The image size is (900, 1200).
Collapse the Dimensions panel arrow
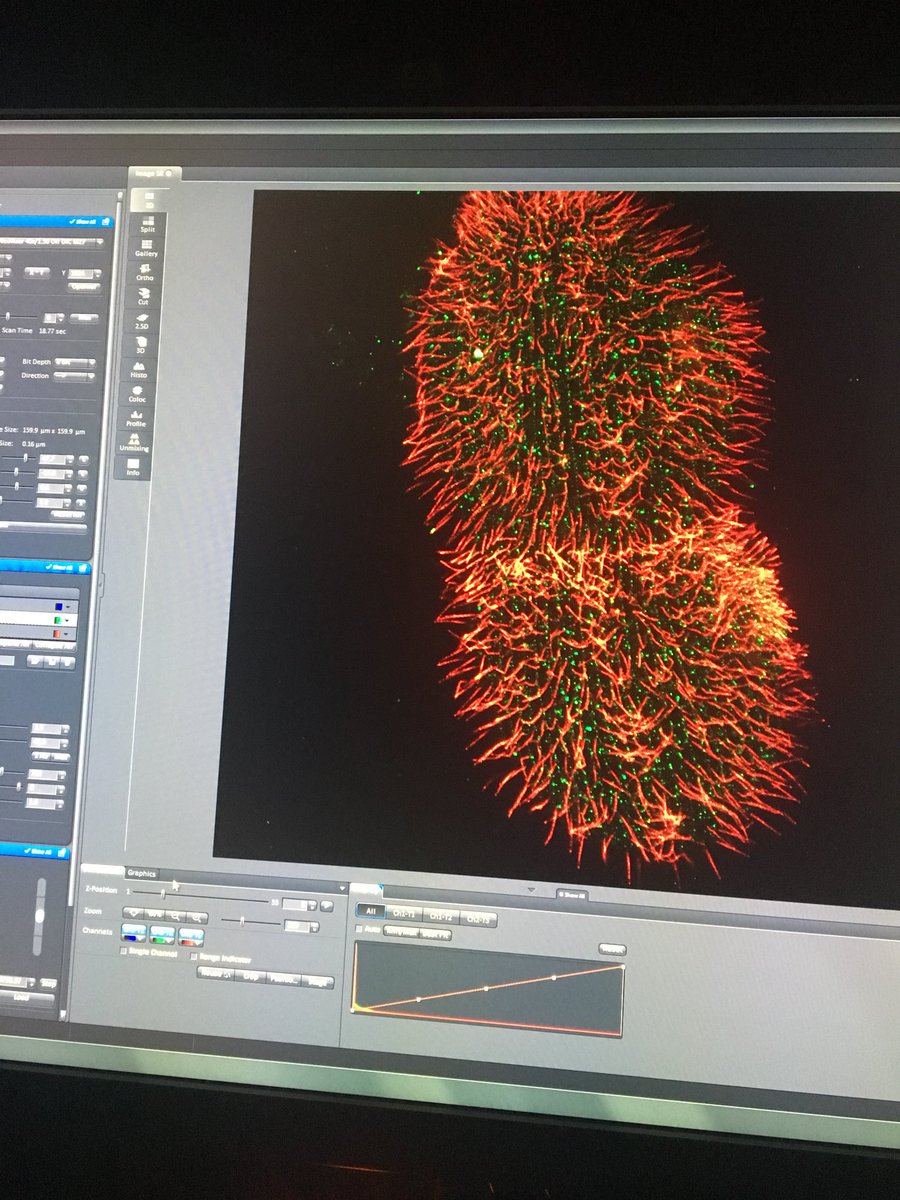(x=343, y=887)
